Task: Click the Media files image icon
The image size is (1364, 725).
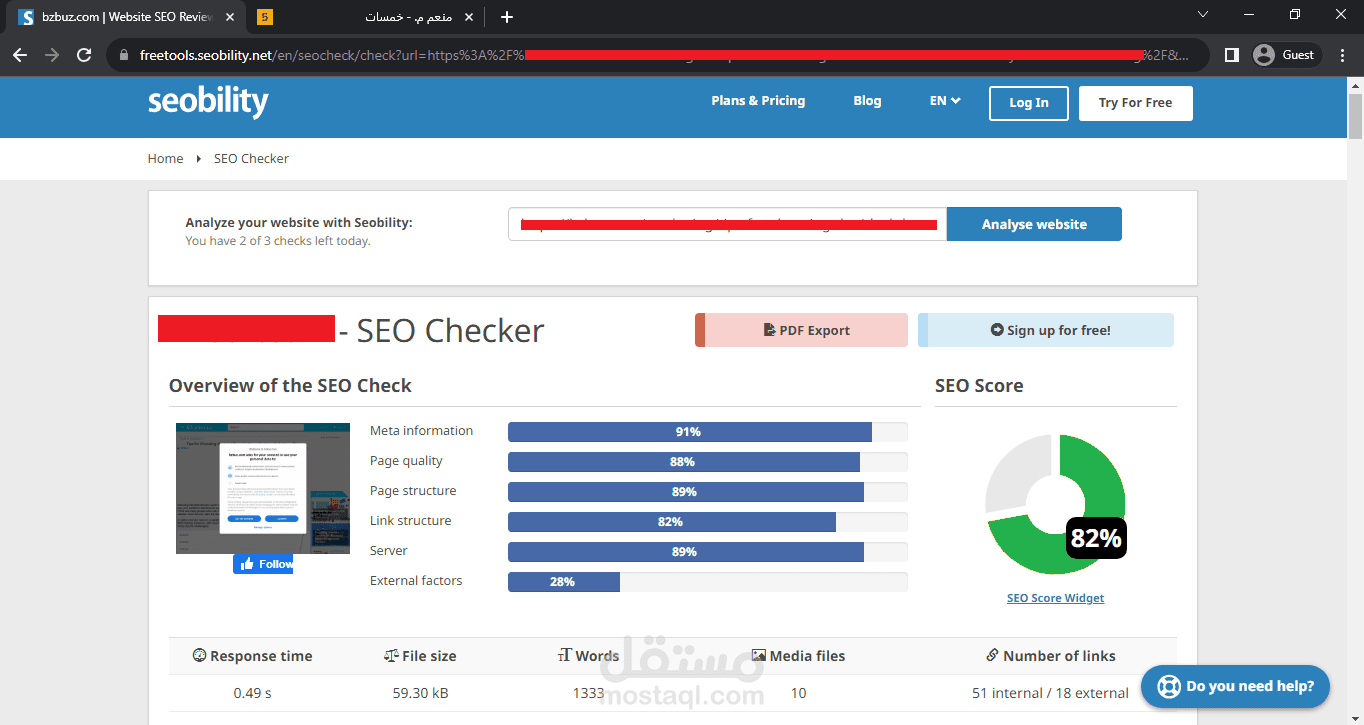Action: click(759, 656)
